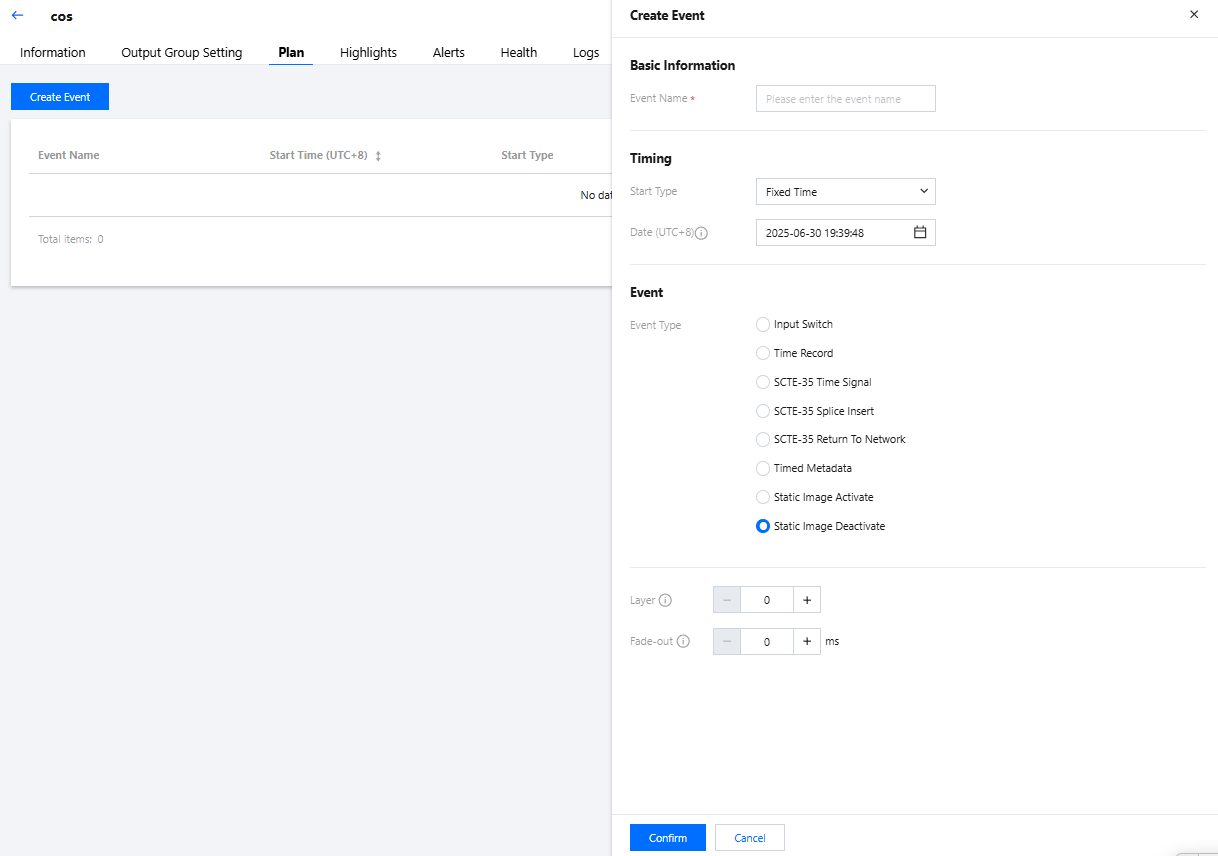This screenshot has height=856, width=1218.
Task: Click the info icon next to Layer
Action: 666,601
